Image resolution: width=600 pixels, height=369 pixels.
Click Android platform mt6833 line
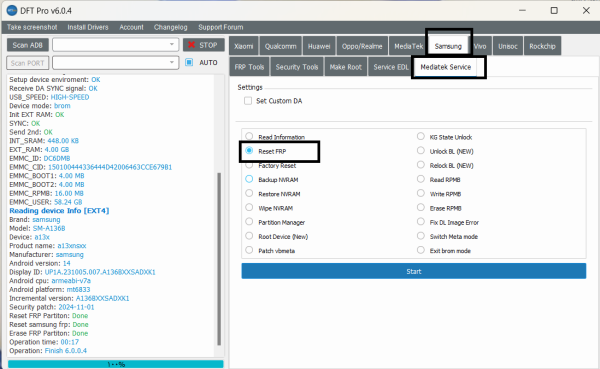50,289
